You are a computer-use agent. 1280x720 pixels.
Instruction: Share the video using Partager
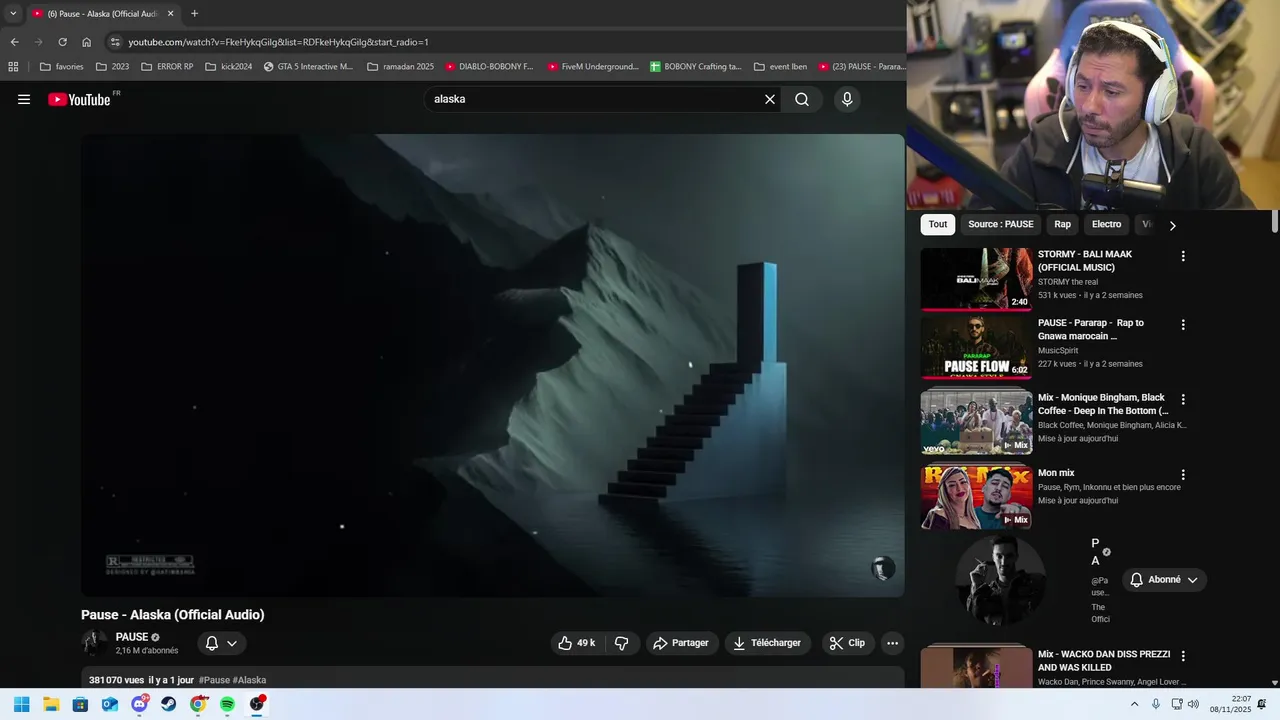[x=681, y=643]
